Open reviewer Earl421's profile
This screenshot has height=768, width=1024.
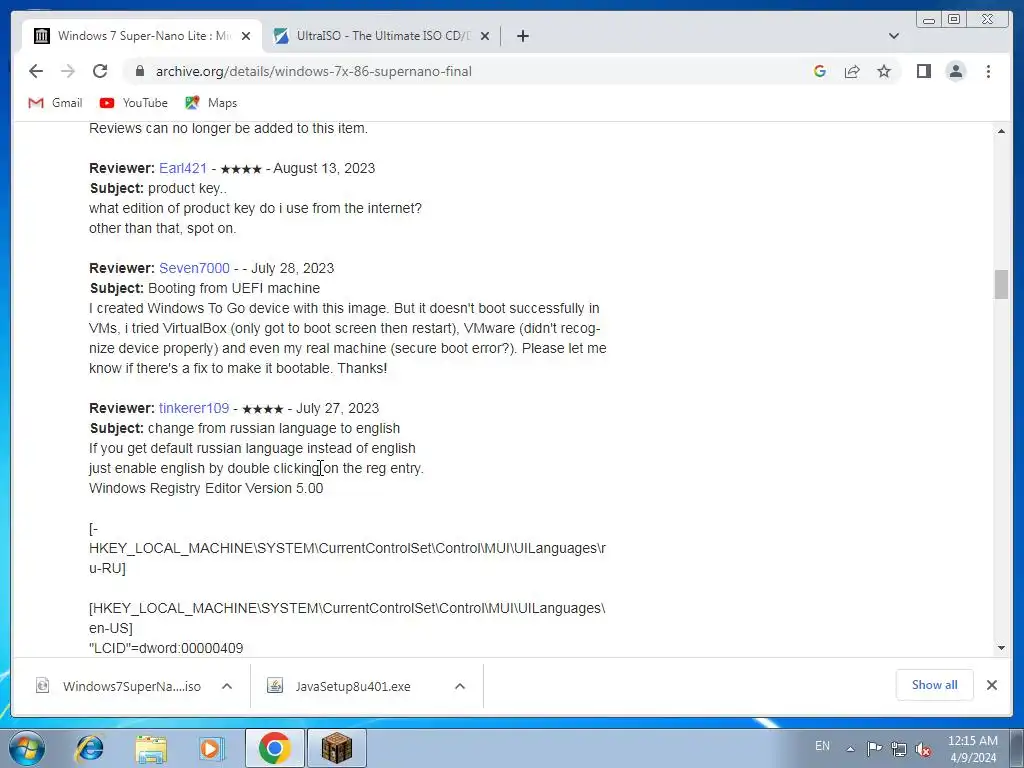tap(183, 168)
